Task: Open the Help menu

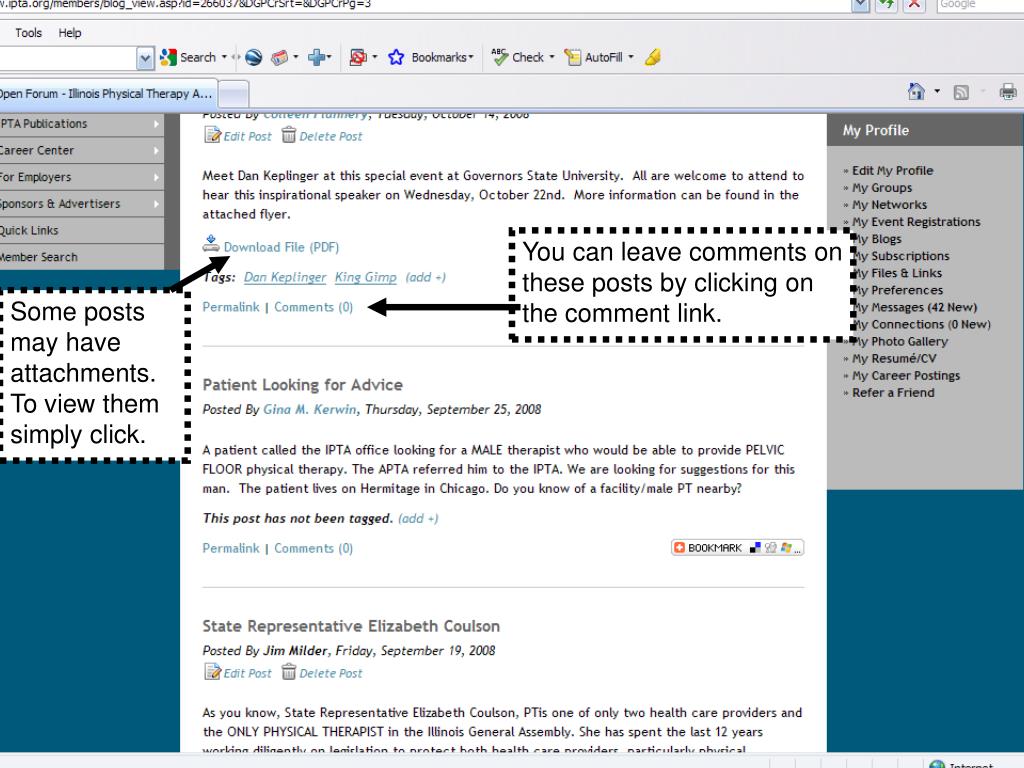Action: [x=70, y=33]
